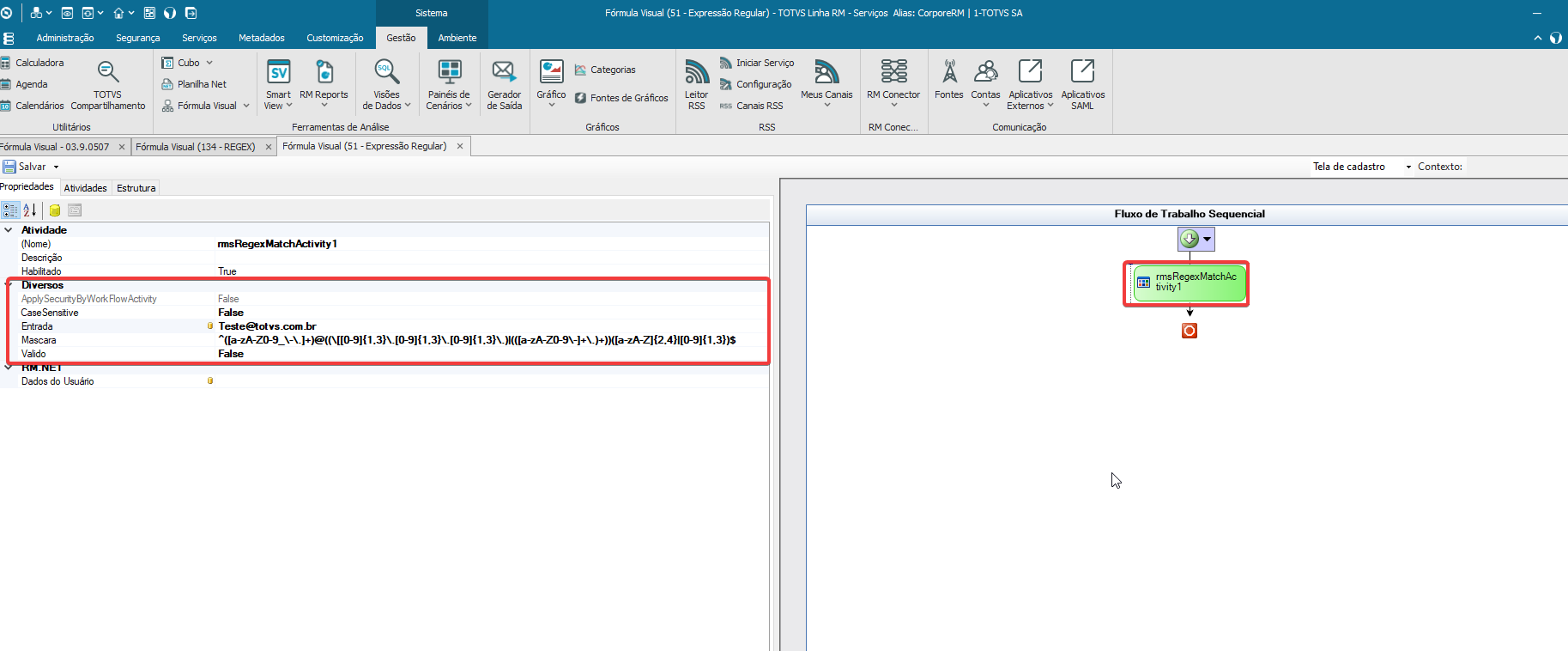Open Aplicativos Externos
The image size is (1568, 651).
(1031, 84)
